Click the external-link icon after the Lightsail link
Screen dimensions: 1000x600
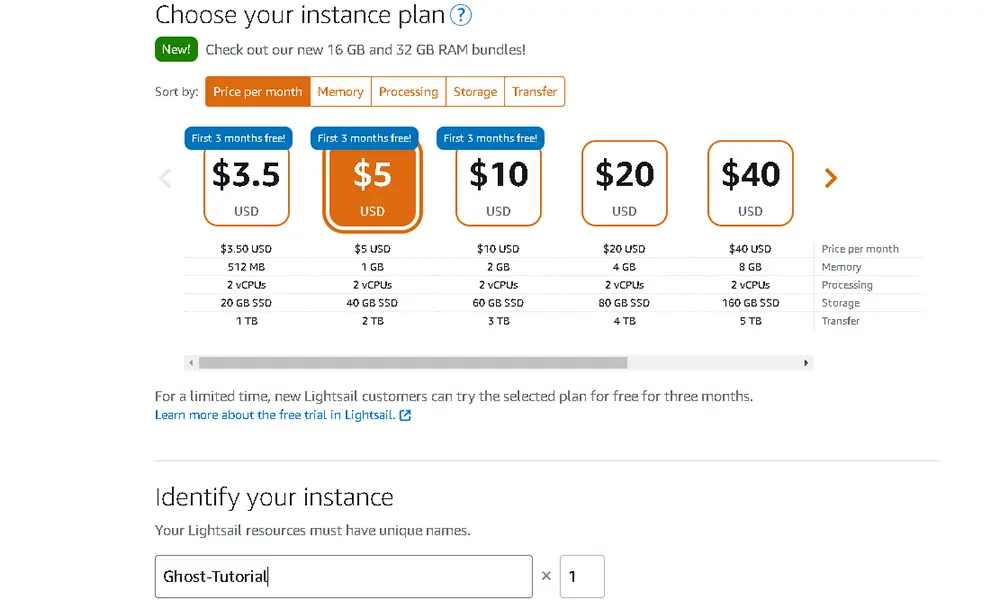pyautogui.click(x=405, y=415)
